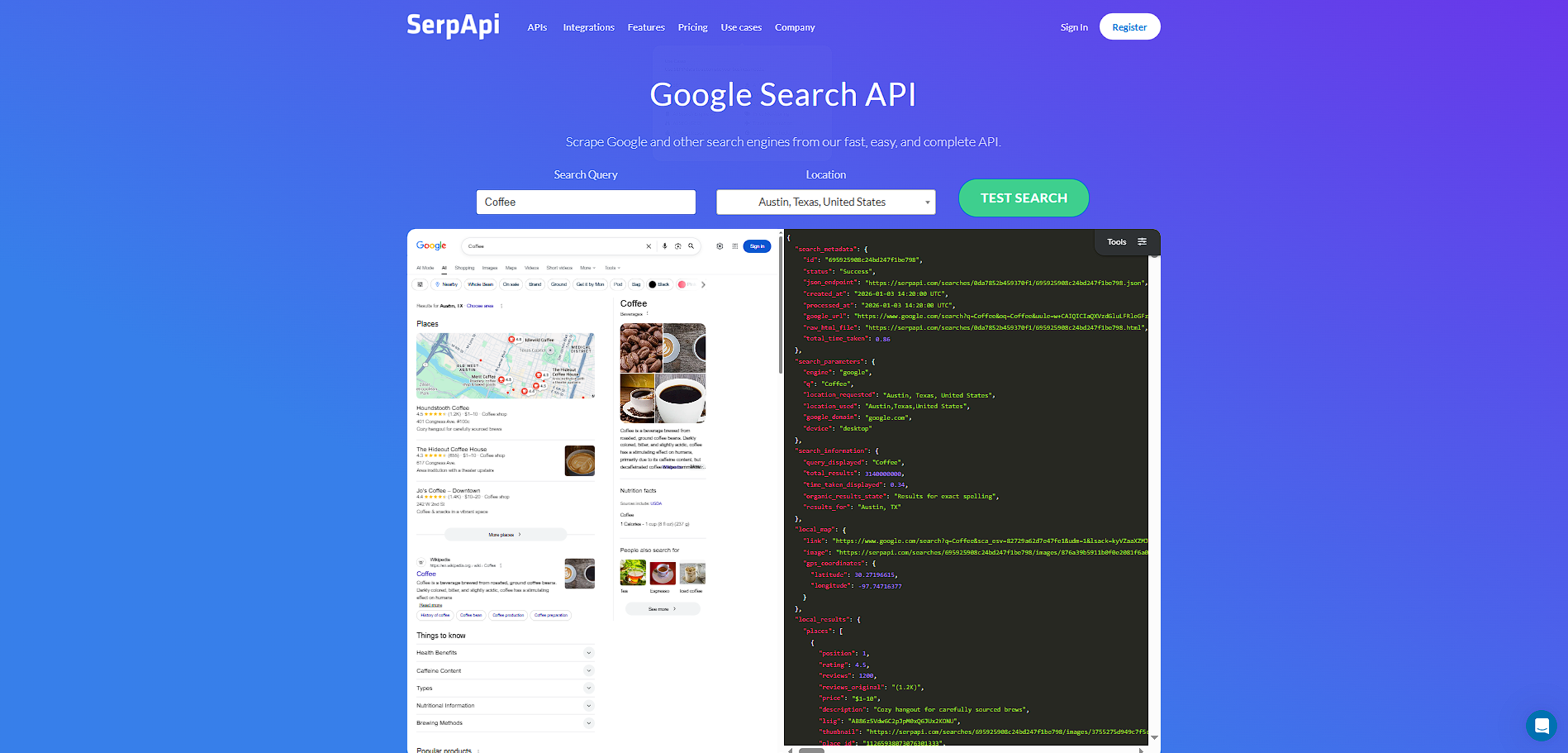Open the APIs menu
This screenshot has height=753, width=1568.
[x=537, y=27]
